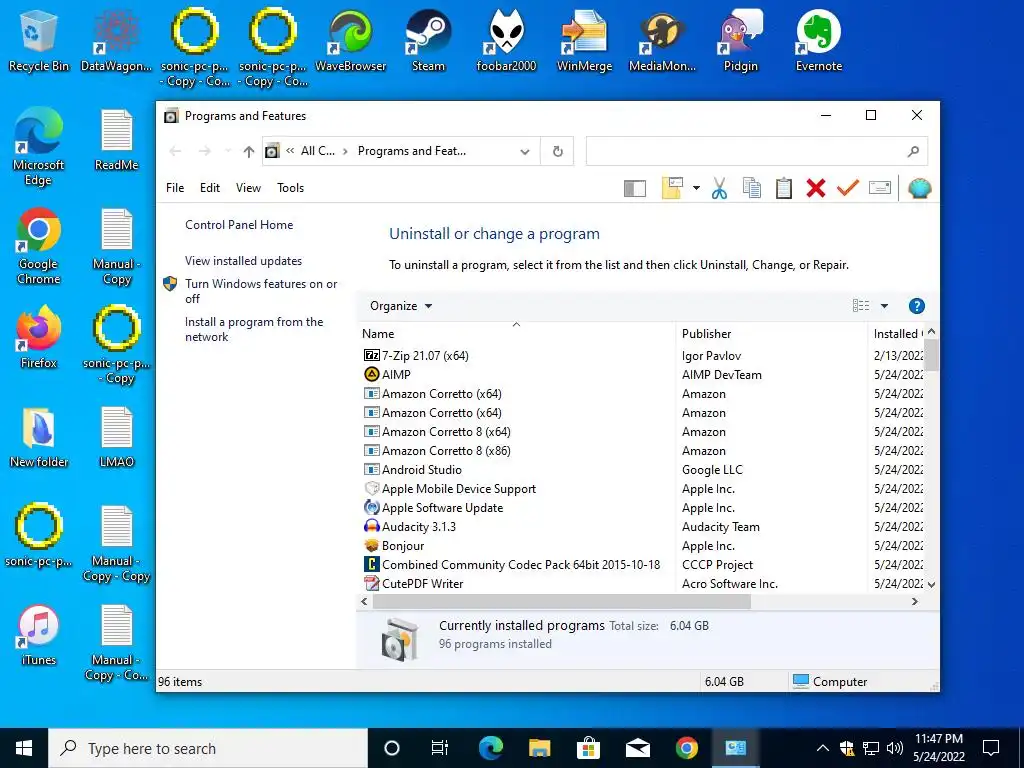Select iTunes desktop icon
Viewport: 1024px width, 768px height.
[x=39, y=635]
